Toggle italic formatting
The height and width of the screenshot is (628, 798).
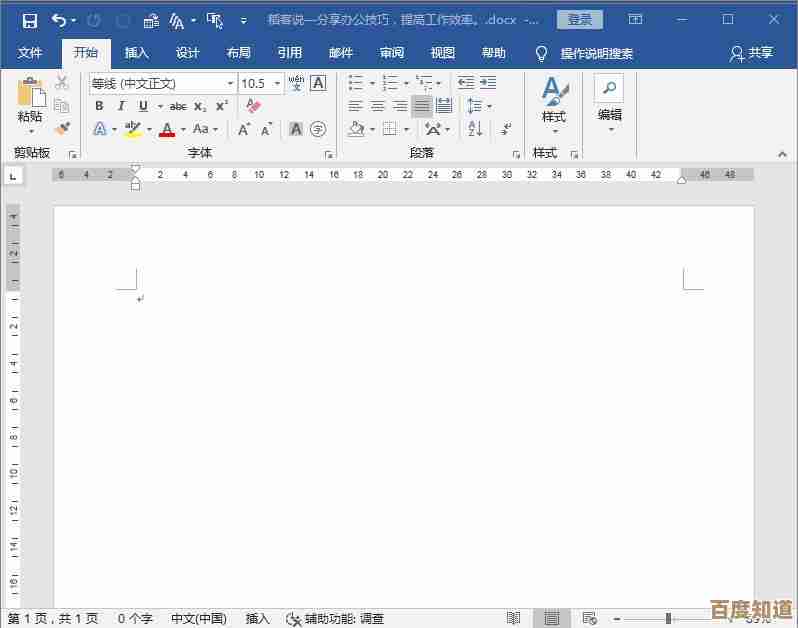click(x=121, y=106)
